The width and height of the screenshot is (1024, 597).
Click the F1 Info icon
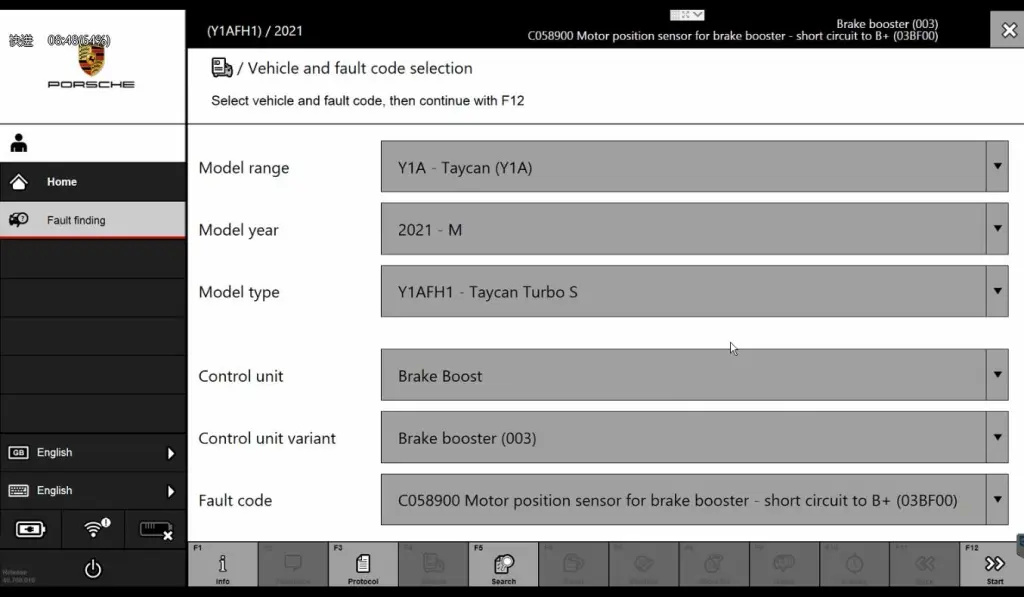(x=222, y=566)
